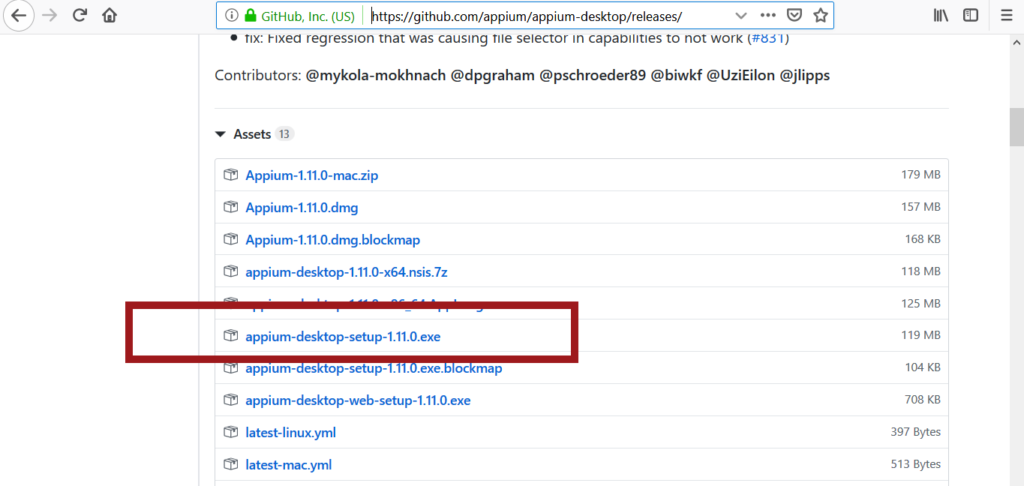The width and height of the screenshot is (1024, 486).
Task: Click the vertical scrollbar thumb
Action: 1015,127
